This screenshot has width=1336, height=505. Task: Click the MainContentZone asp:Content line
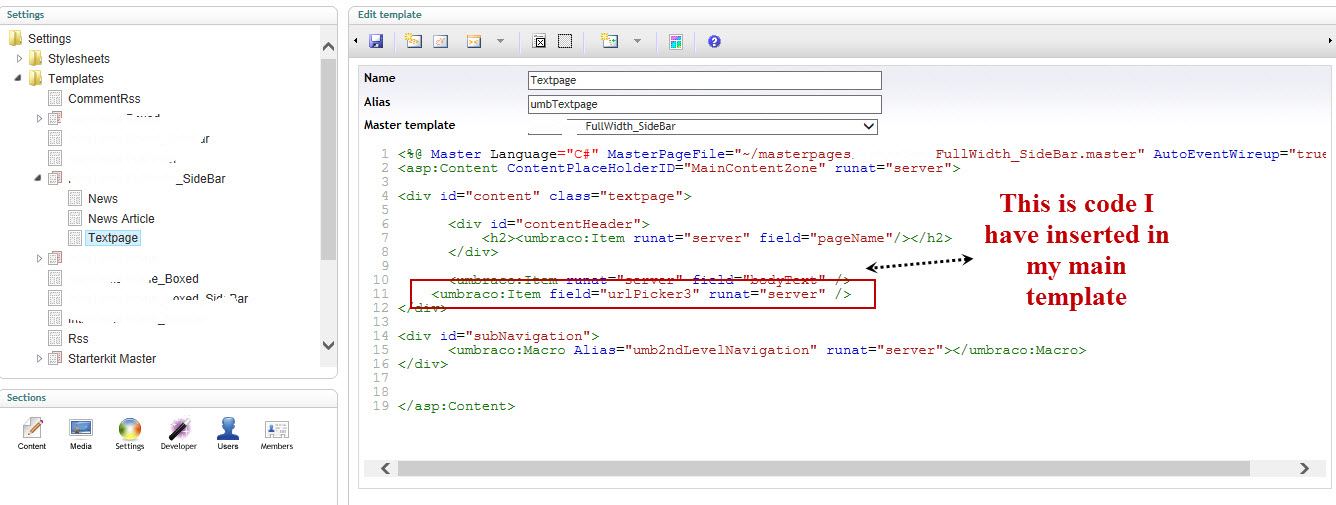tap(678, 168)
